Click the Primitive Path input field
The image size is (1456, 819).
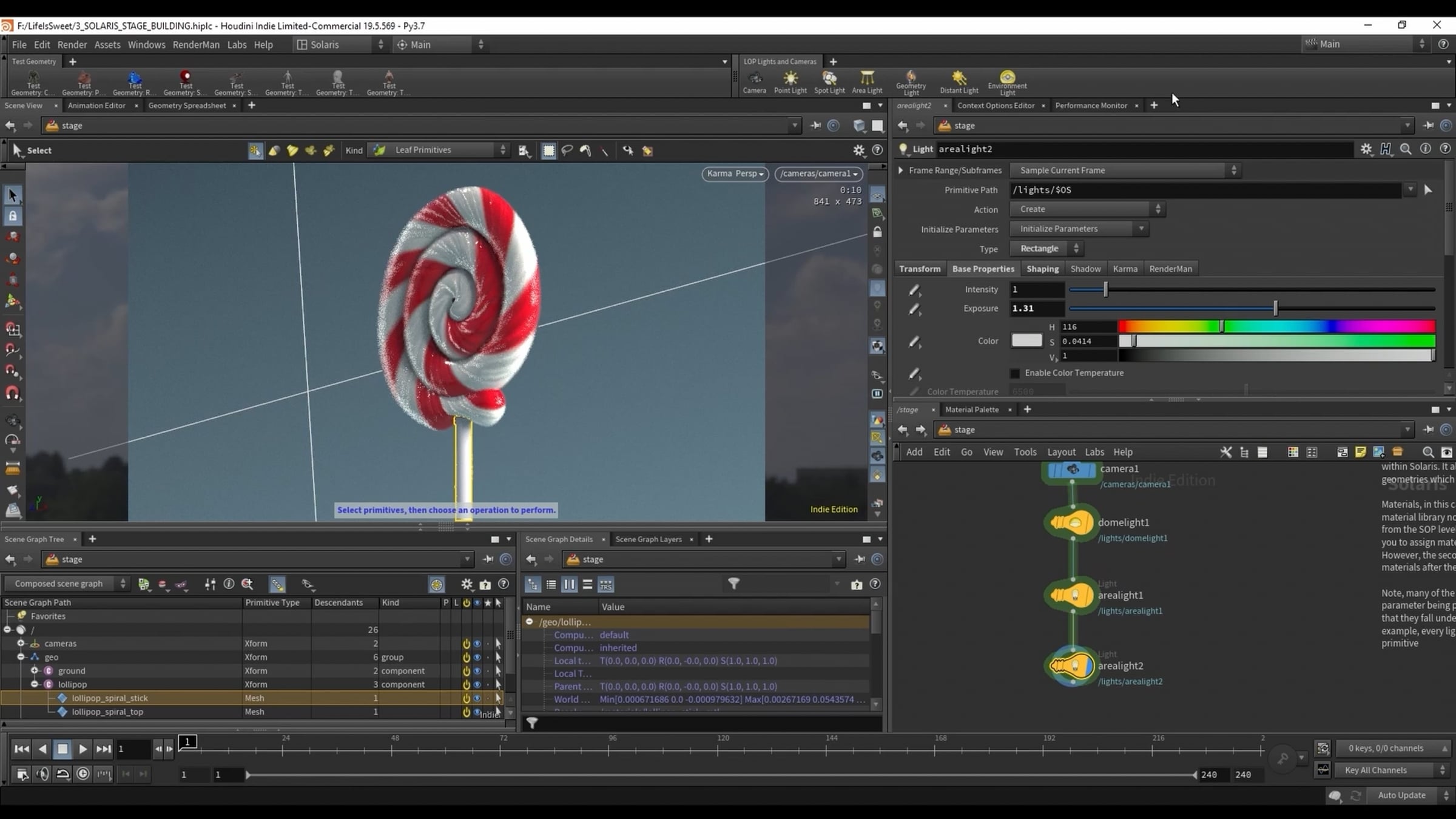1206,190
